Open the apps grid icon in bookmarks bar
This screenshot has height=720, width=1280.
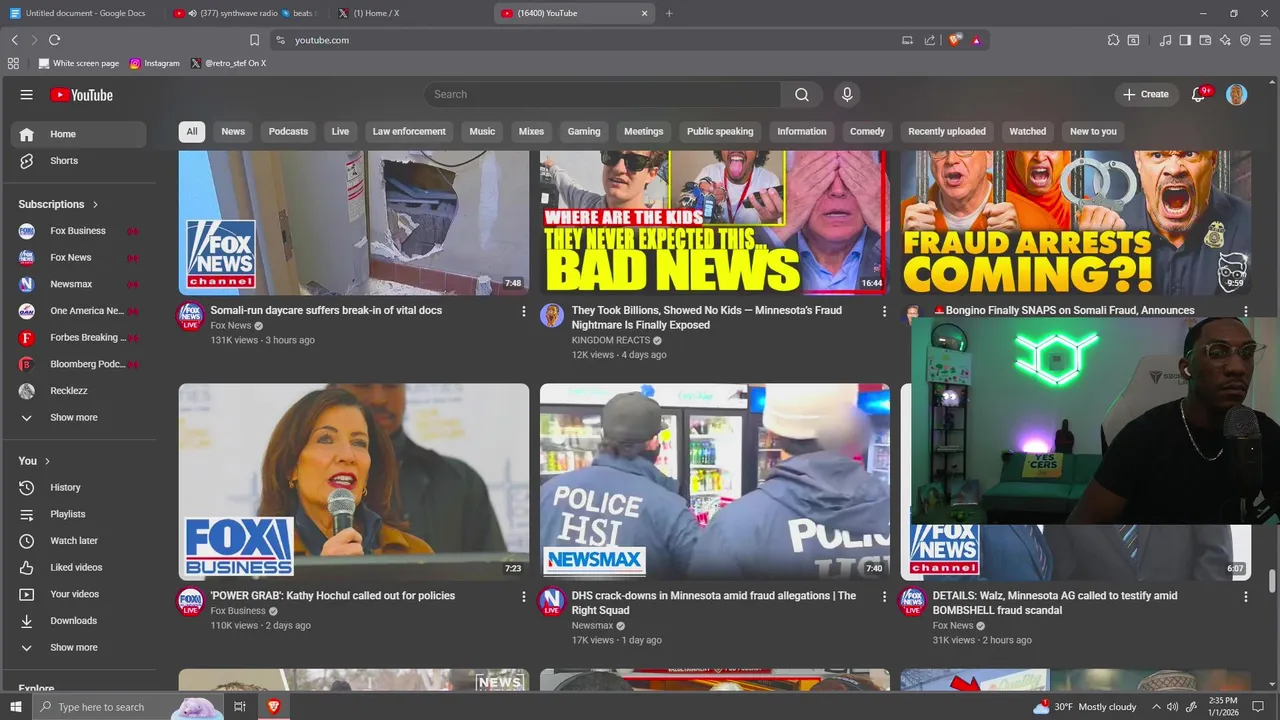coord(13,63)
